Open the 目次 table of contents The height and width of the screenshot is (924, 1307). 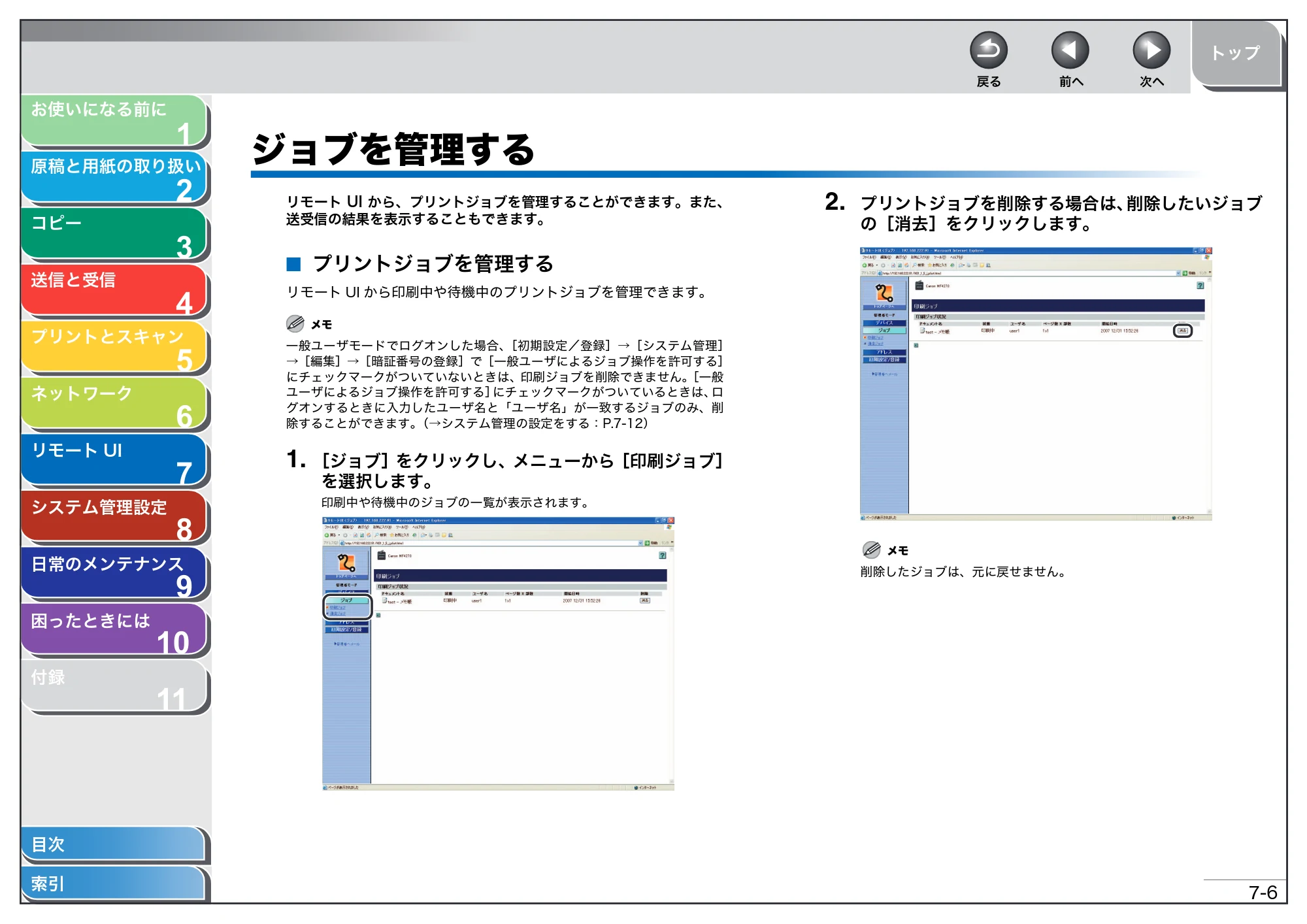[115, 845]
